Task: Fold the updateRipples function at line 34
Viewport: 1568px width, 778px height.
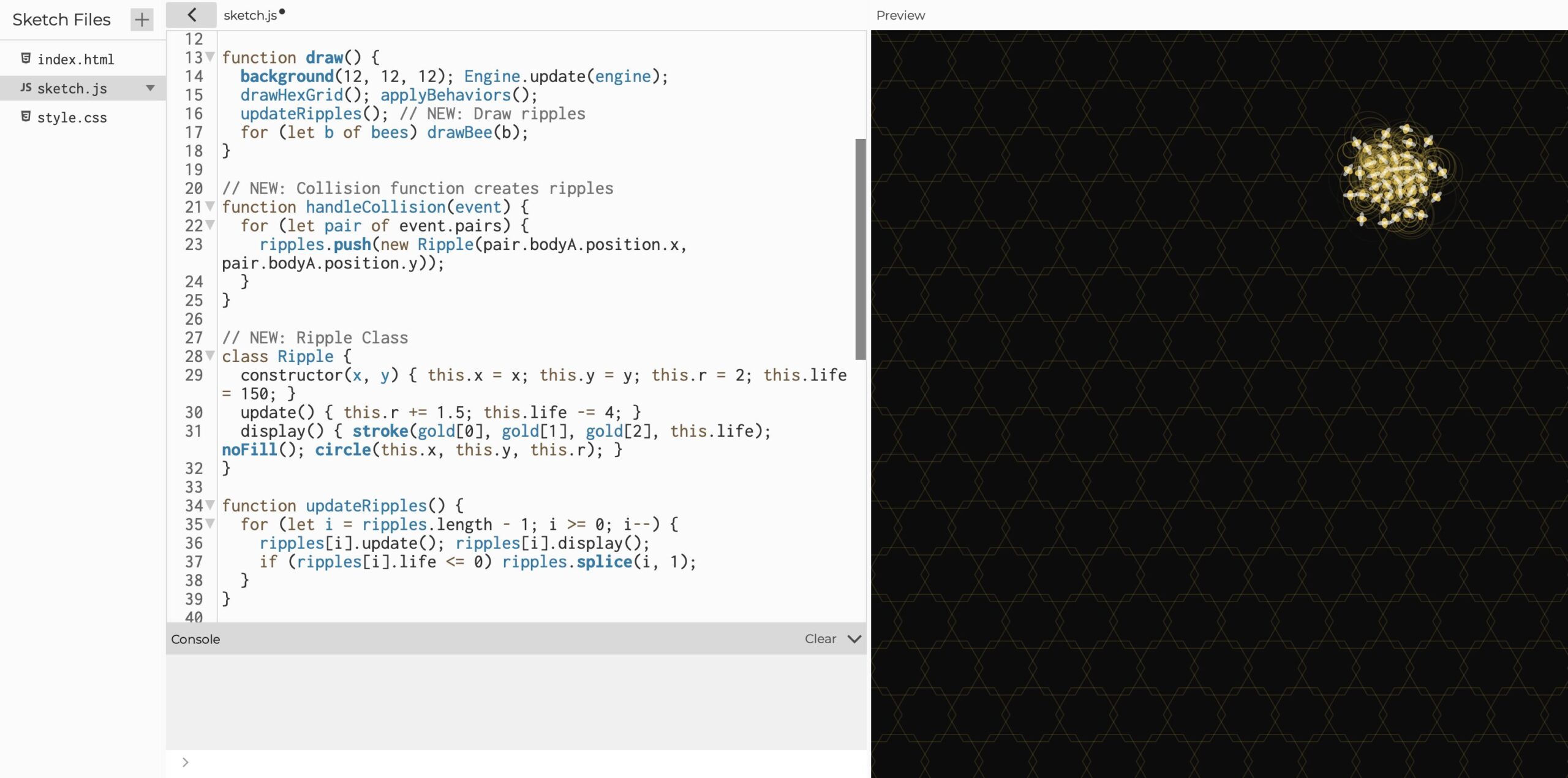Action: [210, 505]
